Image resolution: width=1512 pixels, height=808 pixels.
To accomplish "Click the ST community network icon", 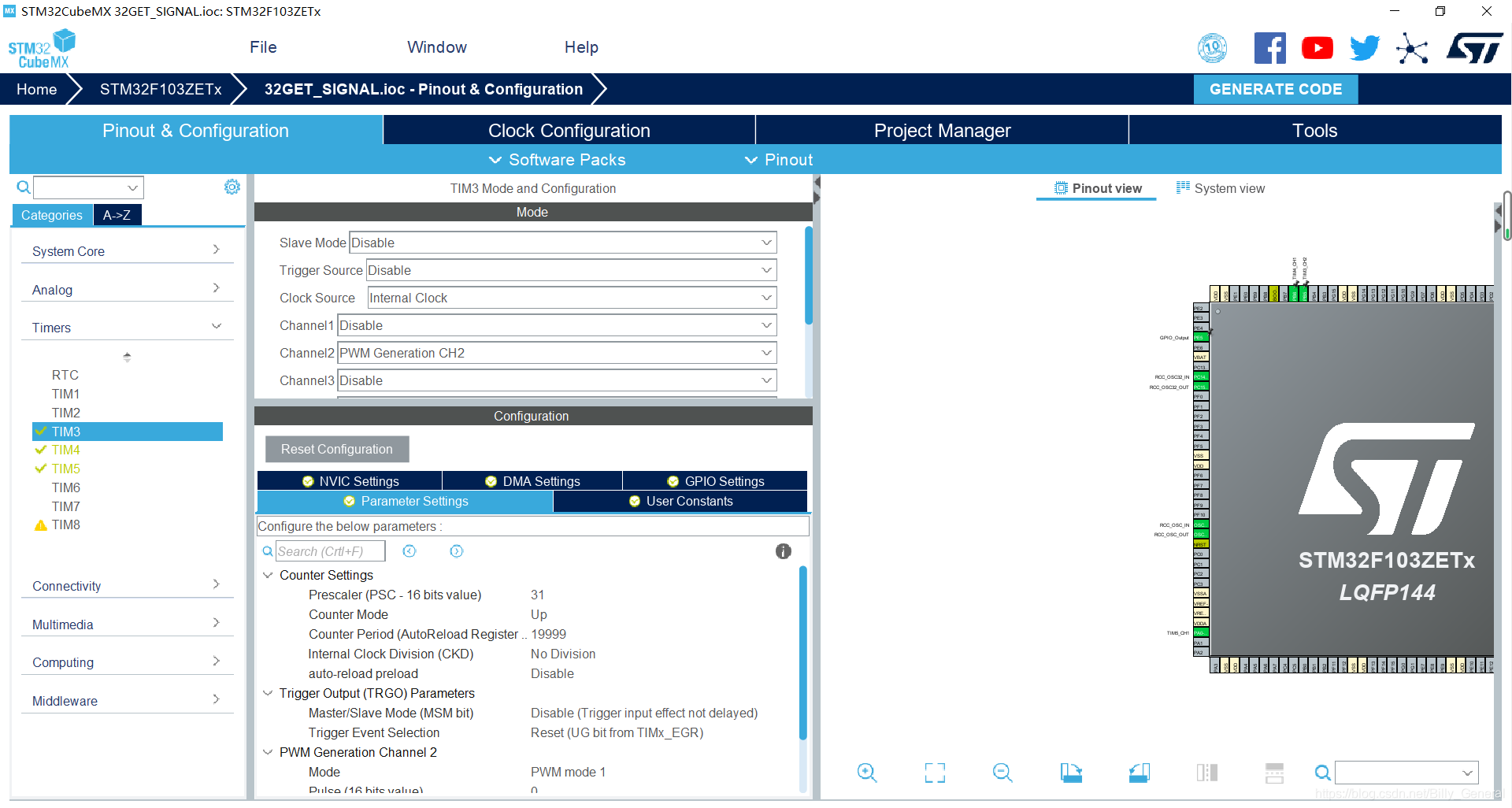I will coord(1412,48).
